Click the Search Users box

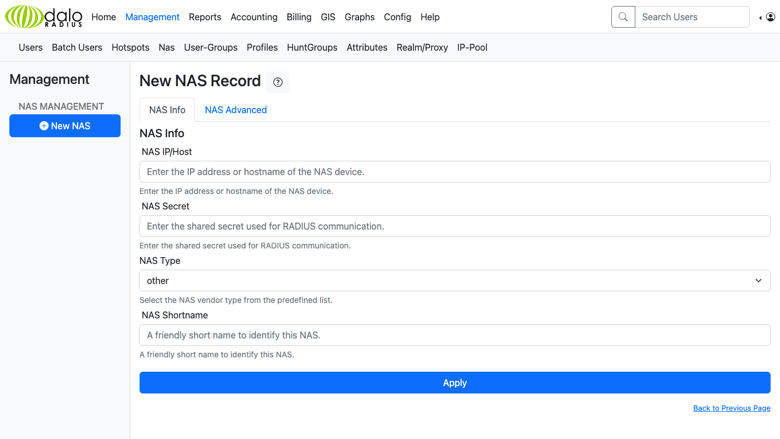(692, 17)
